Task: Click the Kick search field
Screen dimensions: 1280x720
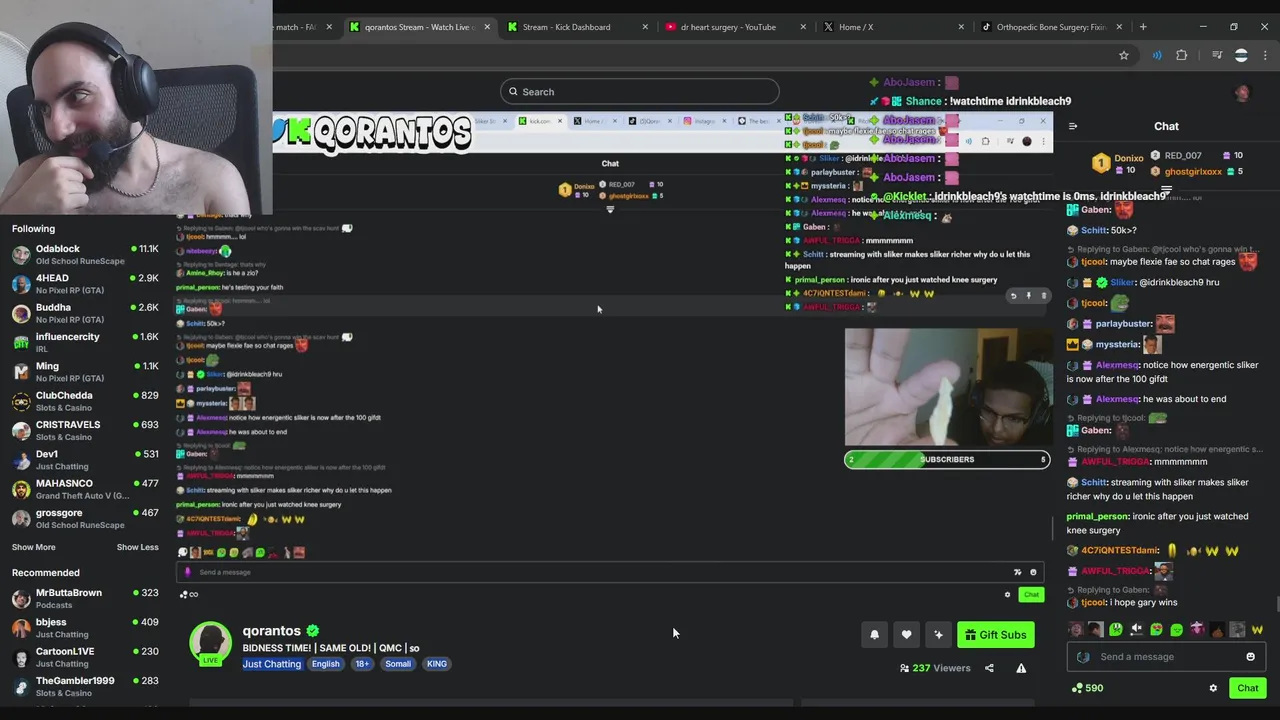Action: click(x=640, y=92)
